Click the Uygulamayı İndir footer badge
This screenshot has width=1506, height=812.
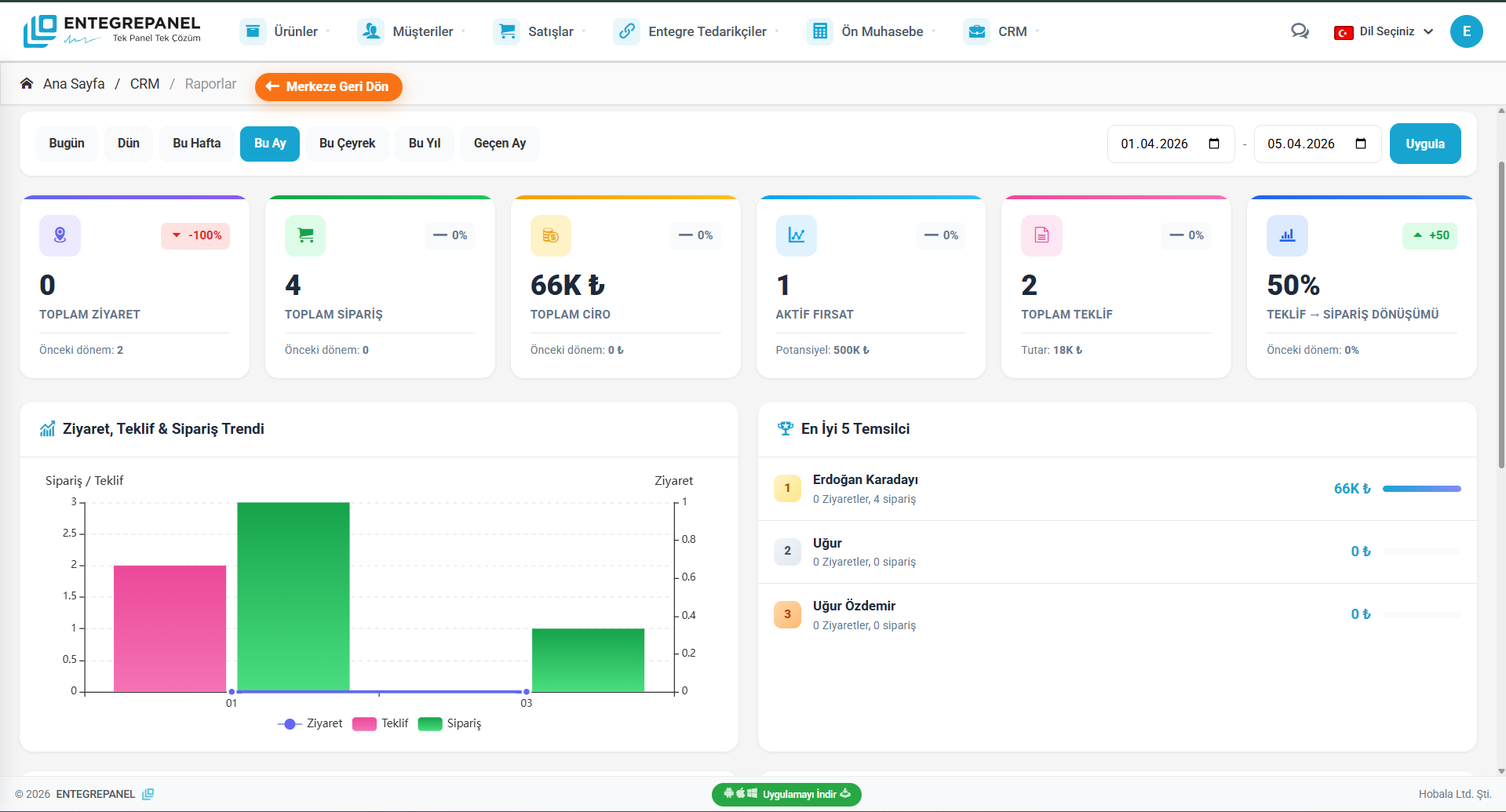786,794
